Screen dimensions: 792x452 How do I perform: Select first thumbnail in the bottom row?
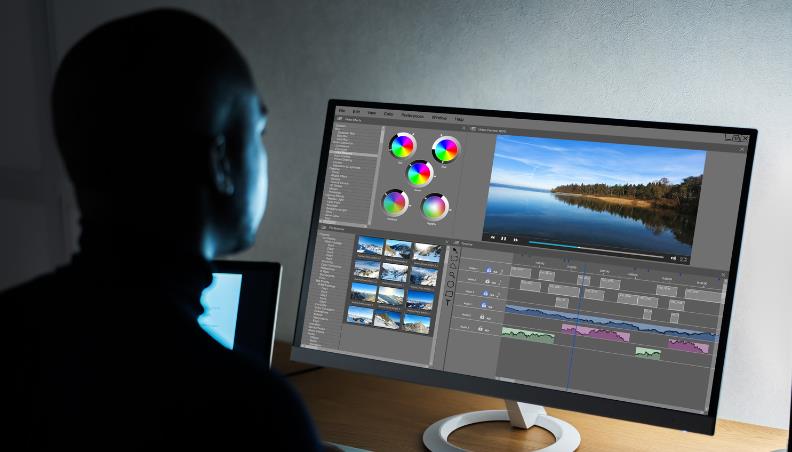360,315
